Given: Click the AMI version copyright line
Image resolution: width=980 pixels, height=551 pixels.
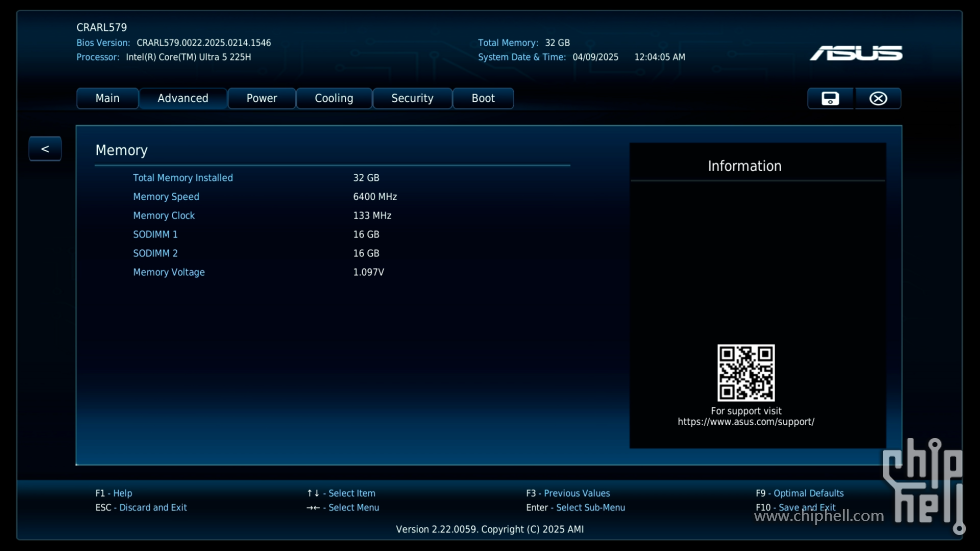Looking at the screenshot, I should pos(489,530).
